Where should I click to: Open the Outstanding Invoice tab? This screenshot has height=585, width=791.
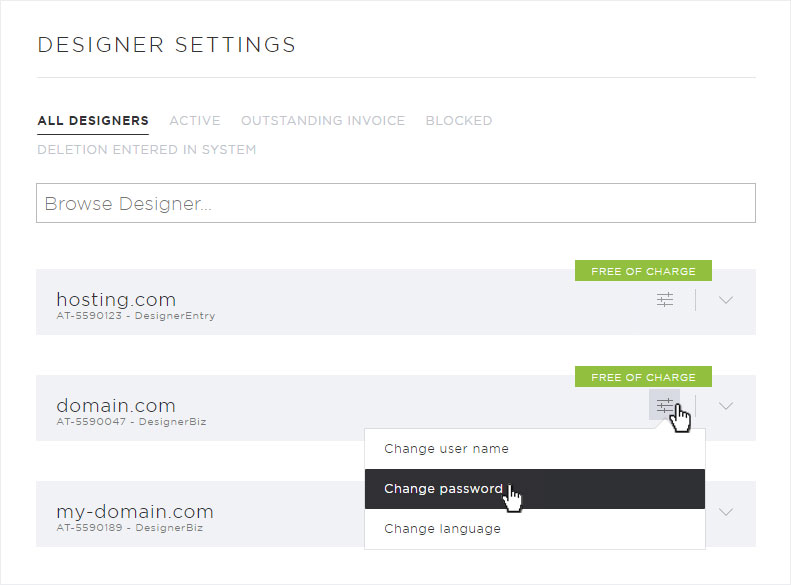point(323,121)
